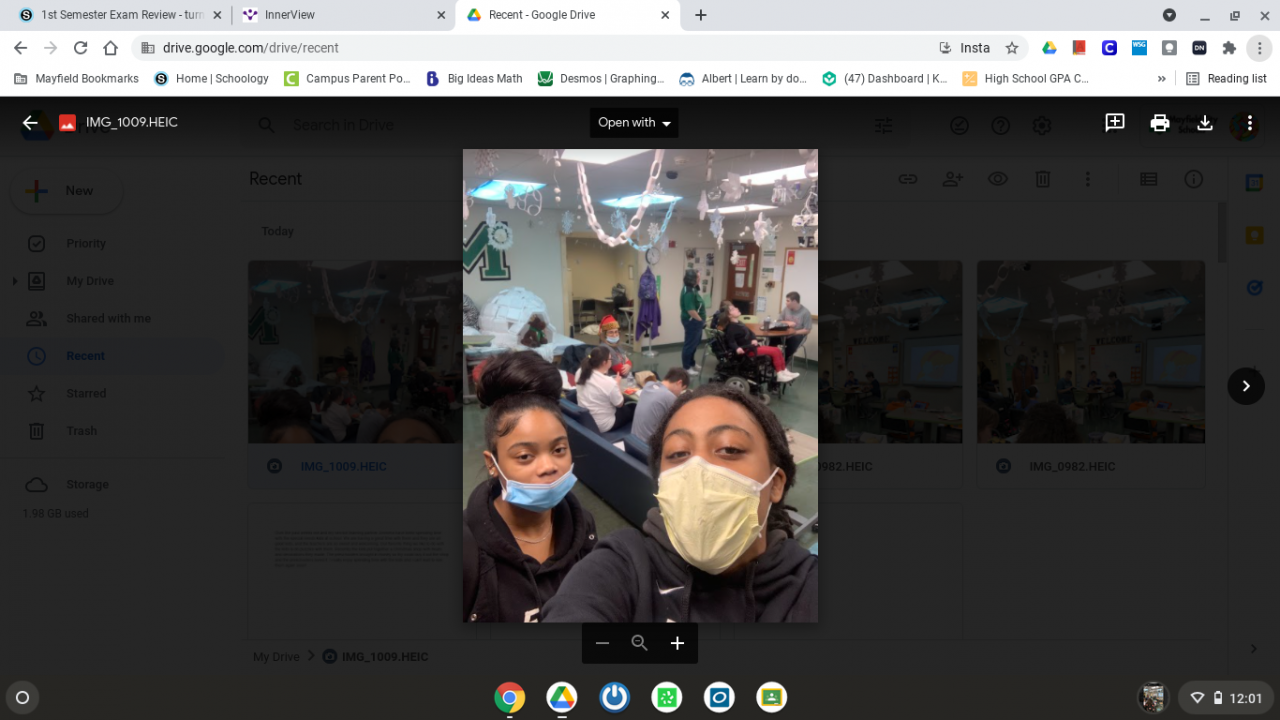Move selected file to trash

point(1043,179)
